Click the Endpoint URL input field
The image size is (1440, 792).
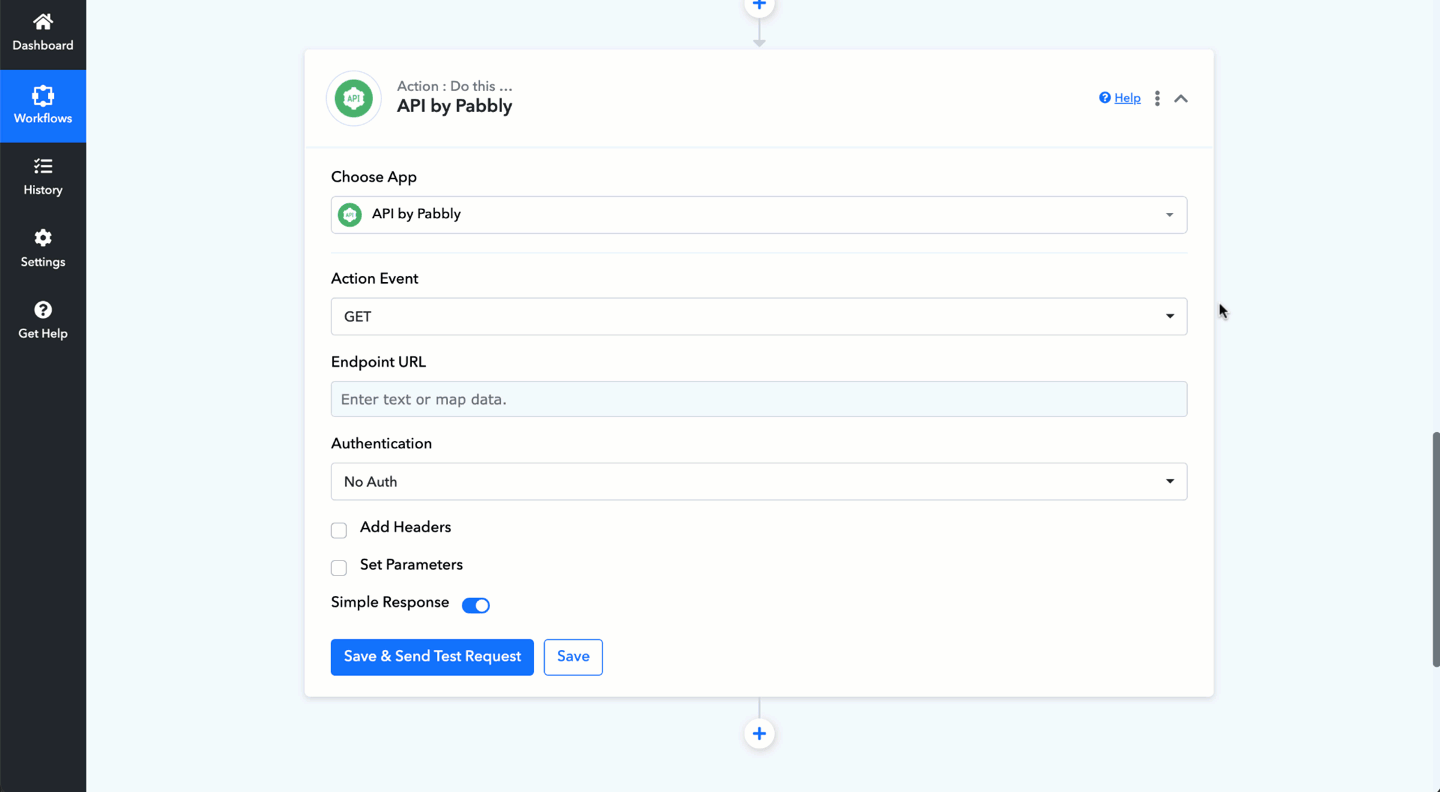[759, 399]
